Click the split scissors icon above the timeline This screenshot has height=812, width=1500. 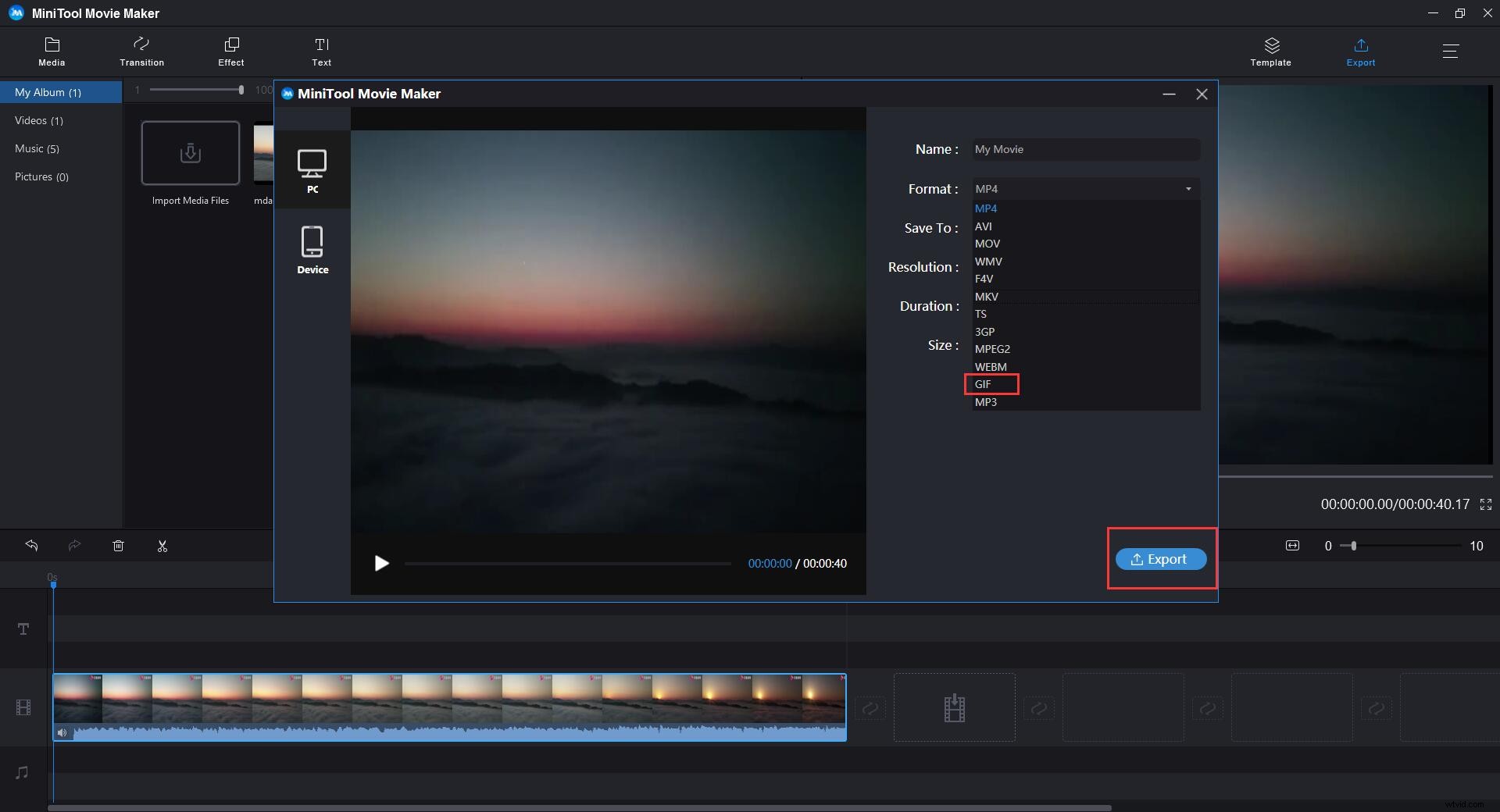tap(162, 546)
